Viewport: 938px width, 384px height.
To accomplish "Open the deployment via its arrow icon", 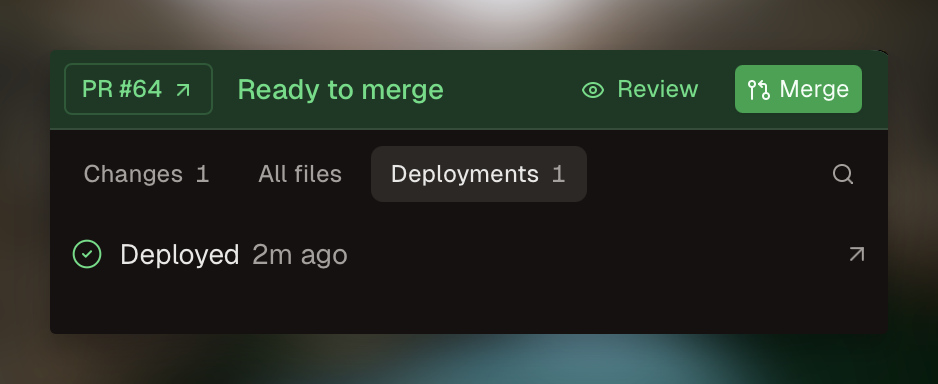I will click(x=857, y=254).
